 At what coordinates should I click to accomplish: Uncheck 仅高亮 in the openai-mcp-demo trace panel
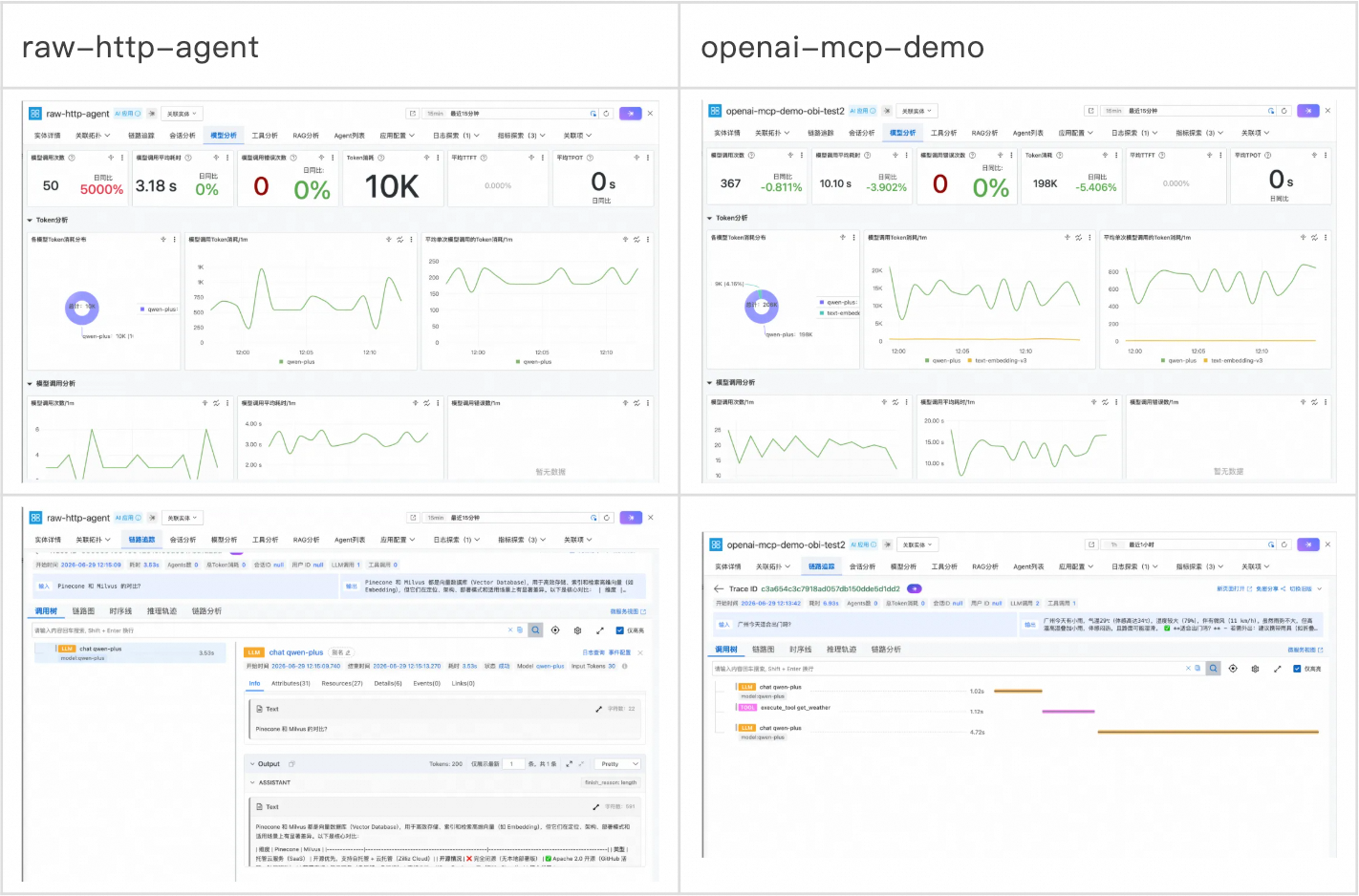coord(1298,669)
